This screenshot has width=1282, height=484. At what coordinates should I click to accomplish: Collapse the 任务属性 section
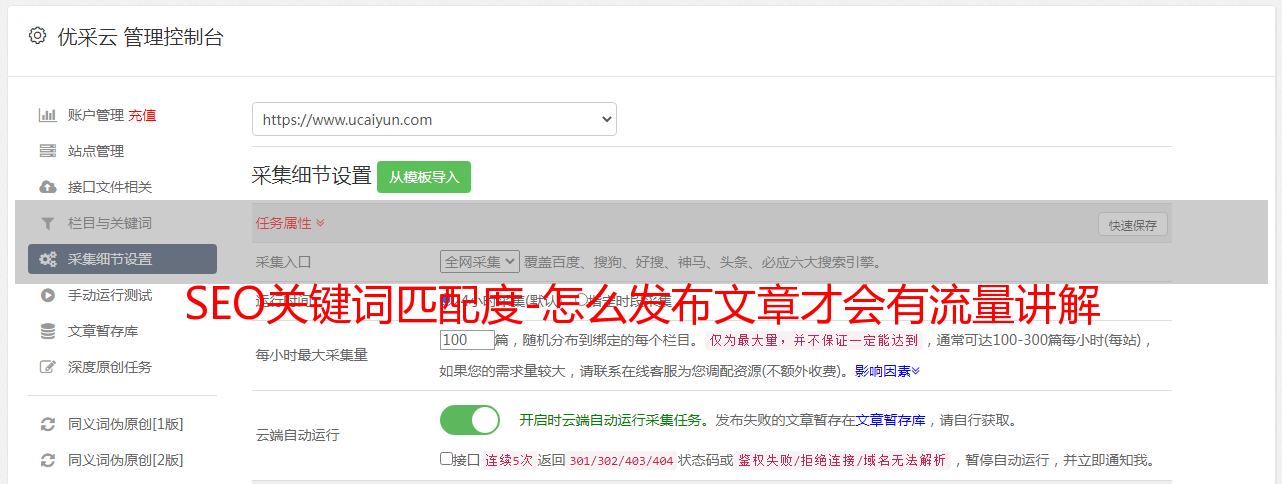point(290,223)
